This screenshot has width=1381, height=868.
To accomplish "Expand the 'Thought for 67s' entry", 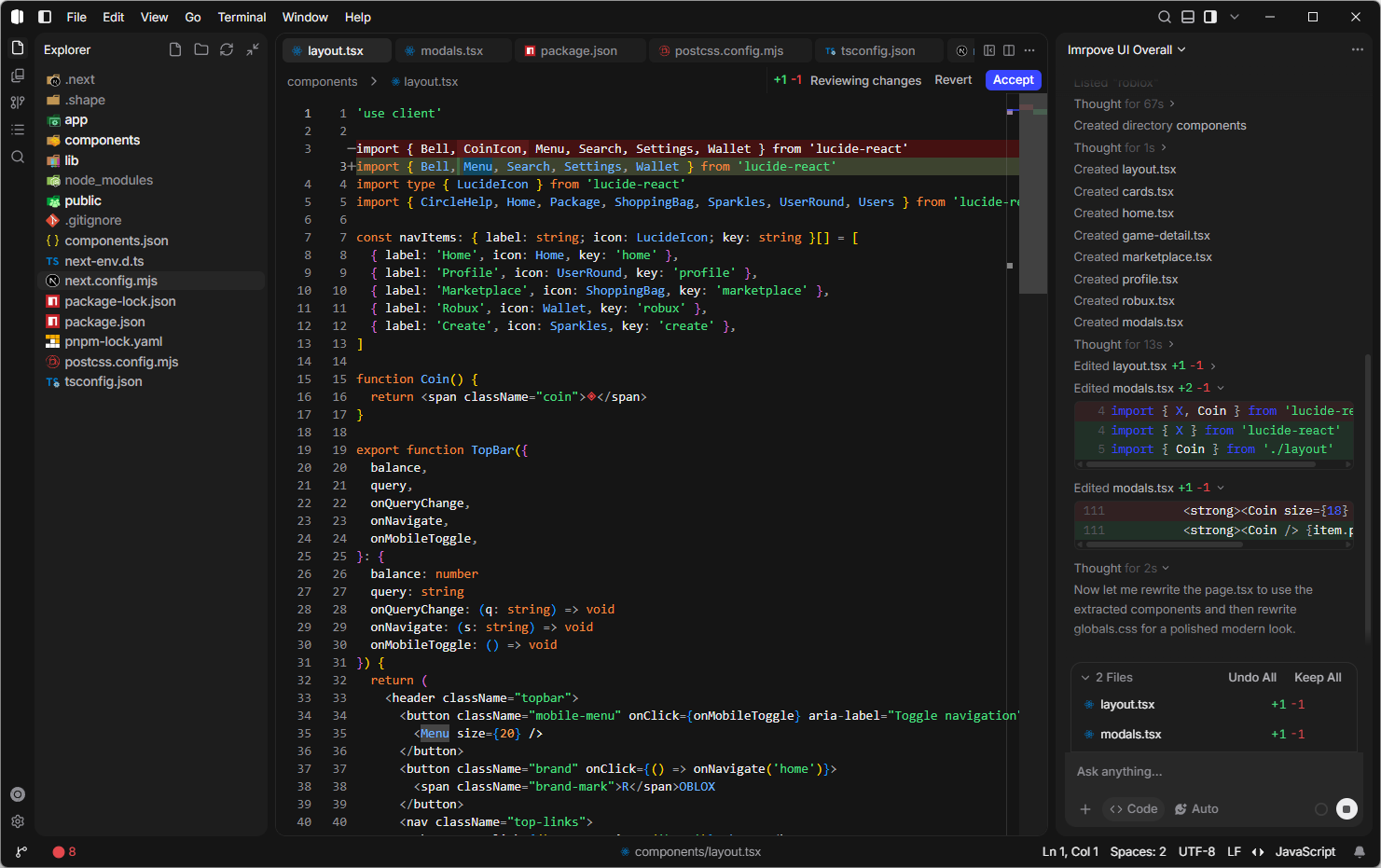I will click(x=1125, y=103).
